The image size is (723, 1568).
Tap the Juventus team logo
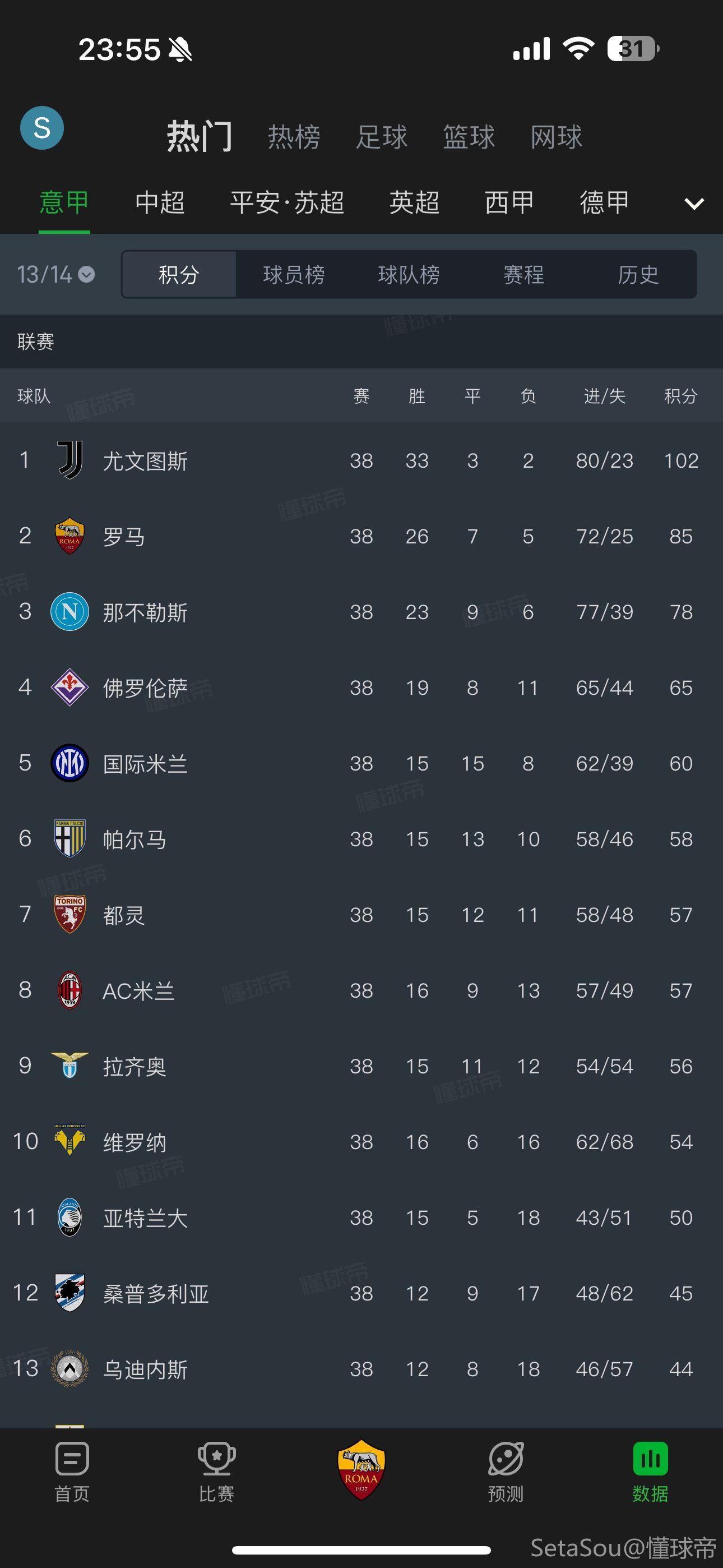coord(70,460)
